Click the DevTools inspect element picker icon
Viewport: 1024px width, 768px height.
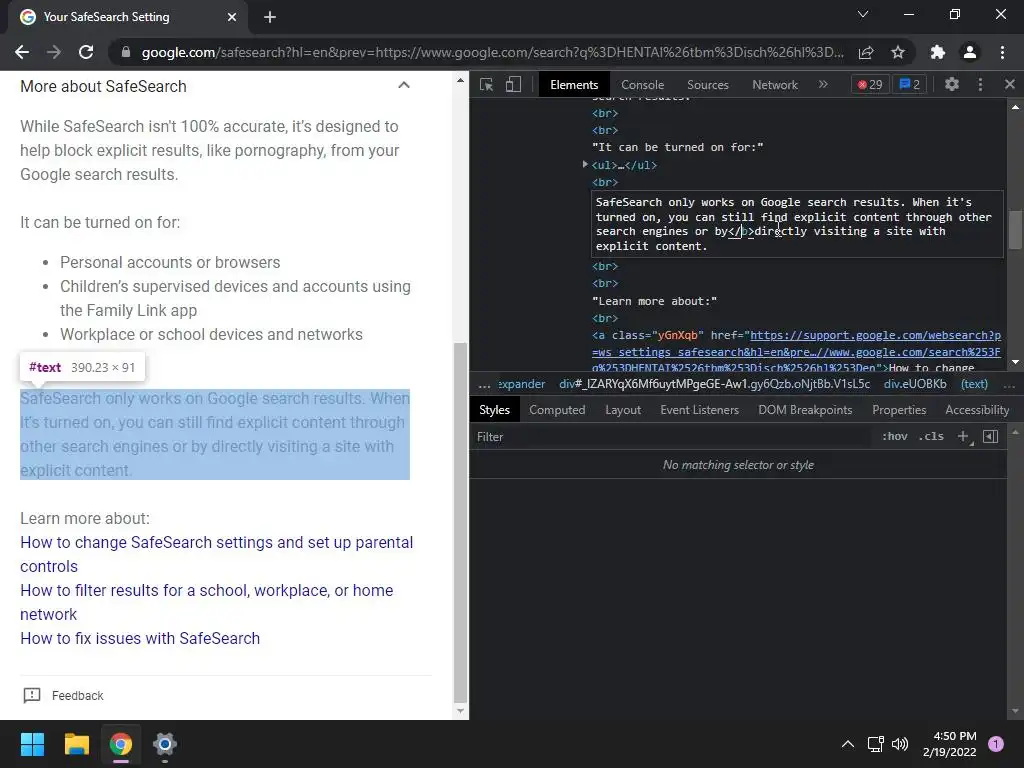487,85
